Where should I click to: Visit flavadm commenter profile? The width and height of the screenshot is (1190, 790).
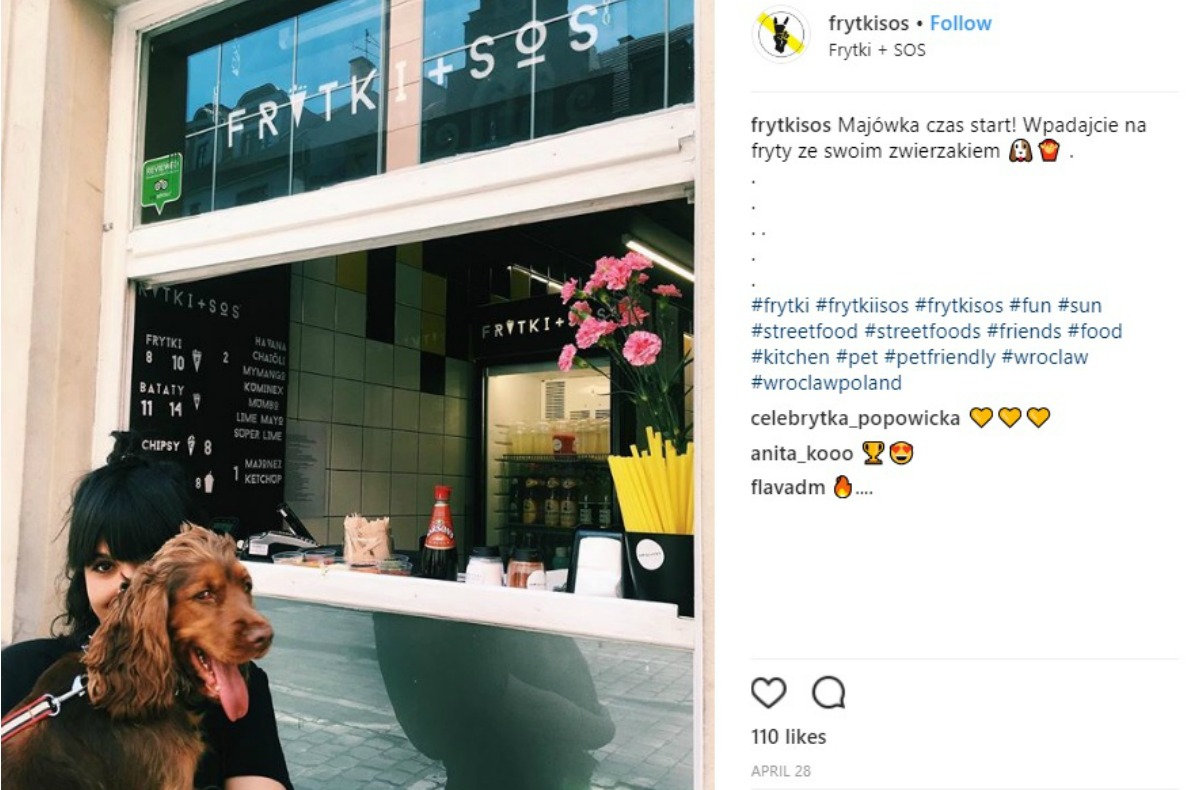[788, 487]
